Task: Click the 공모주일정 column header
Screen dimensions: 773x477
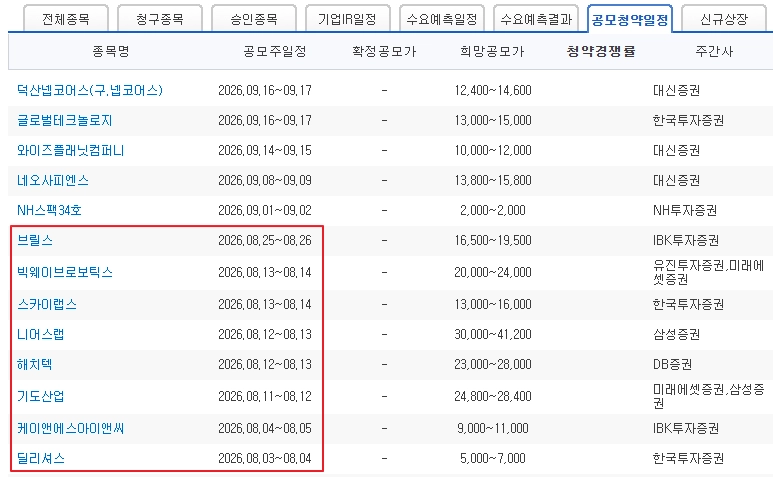Action: (x=275, y=51)
